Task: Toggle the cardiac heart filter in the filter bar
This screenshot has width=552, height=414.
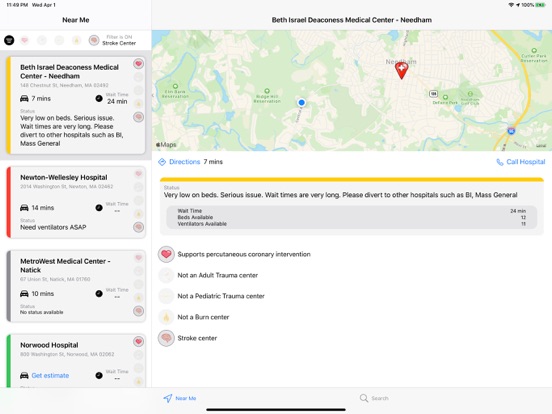Action: click(24, 40)
